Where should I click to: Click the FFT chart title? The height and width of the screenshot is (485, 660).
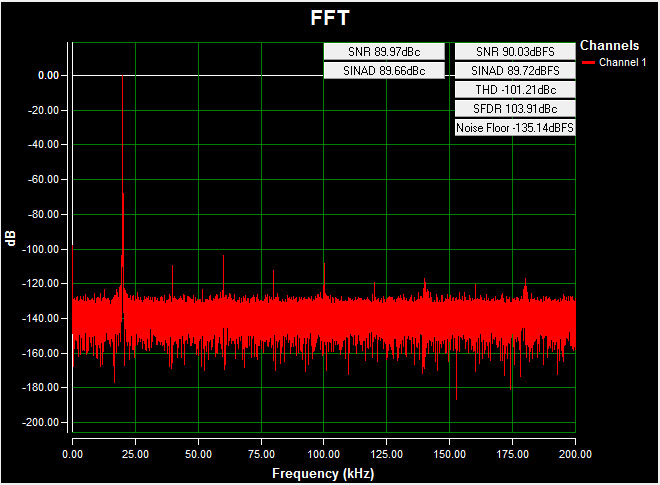(330, 18)
